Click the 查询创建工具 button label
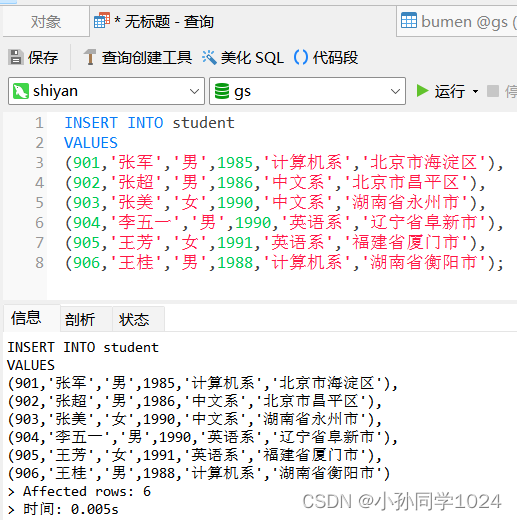 147,57
